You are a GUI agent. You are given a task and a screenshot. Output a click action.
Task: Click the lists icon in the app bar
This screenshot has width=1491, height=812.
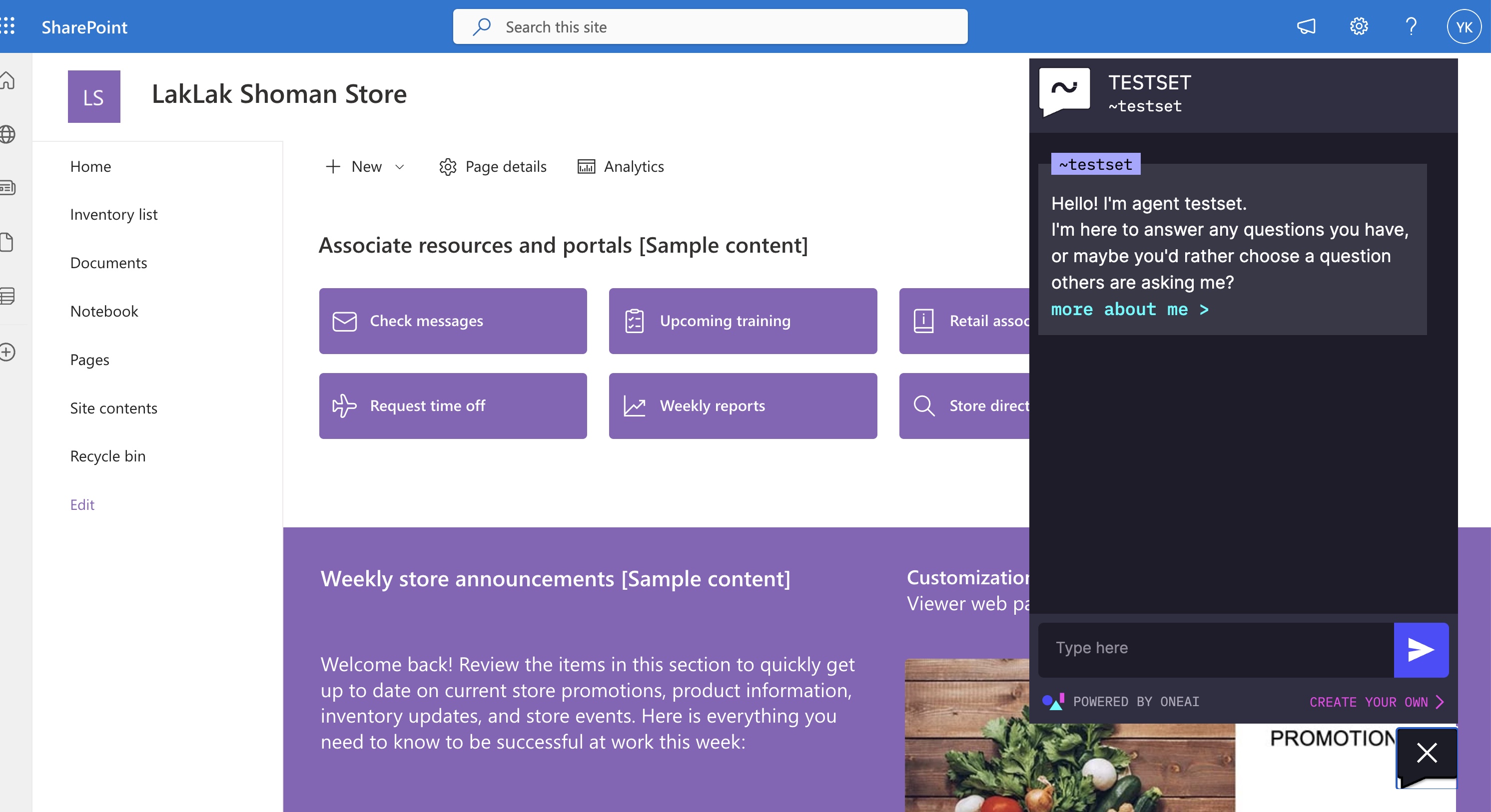click(7, 296)
